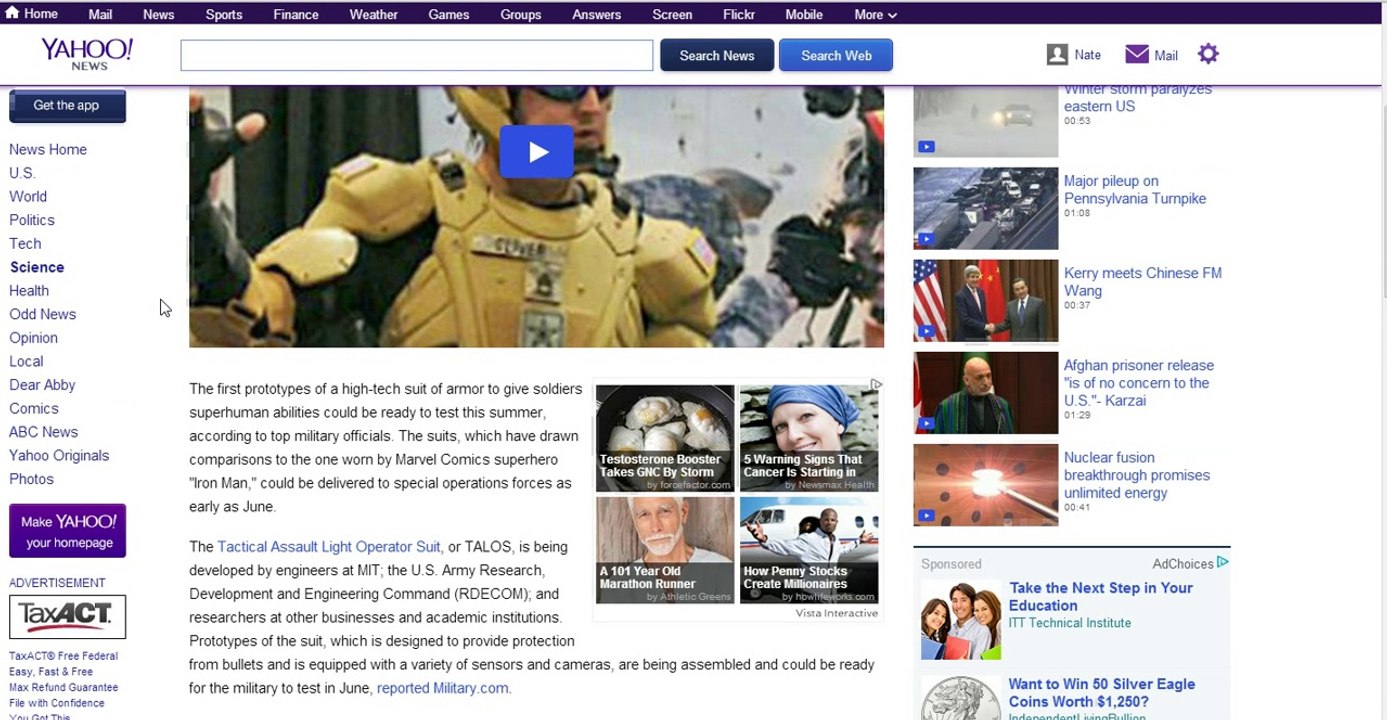The width and height of the screenshot is (1387, 720).
Task: Open the settings gear icon
Action: (x=1208, y=54)
